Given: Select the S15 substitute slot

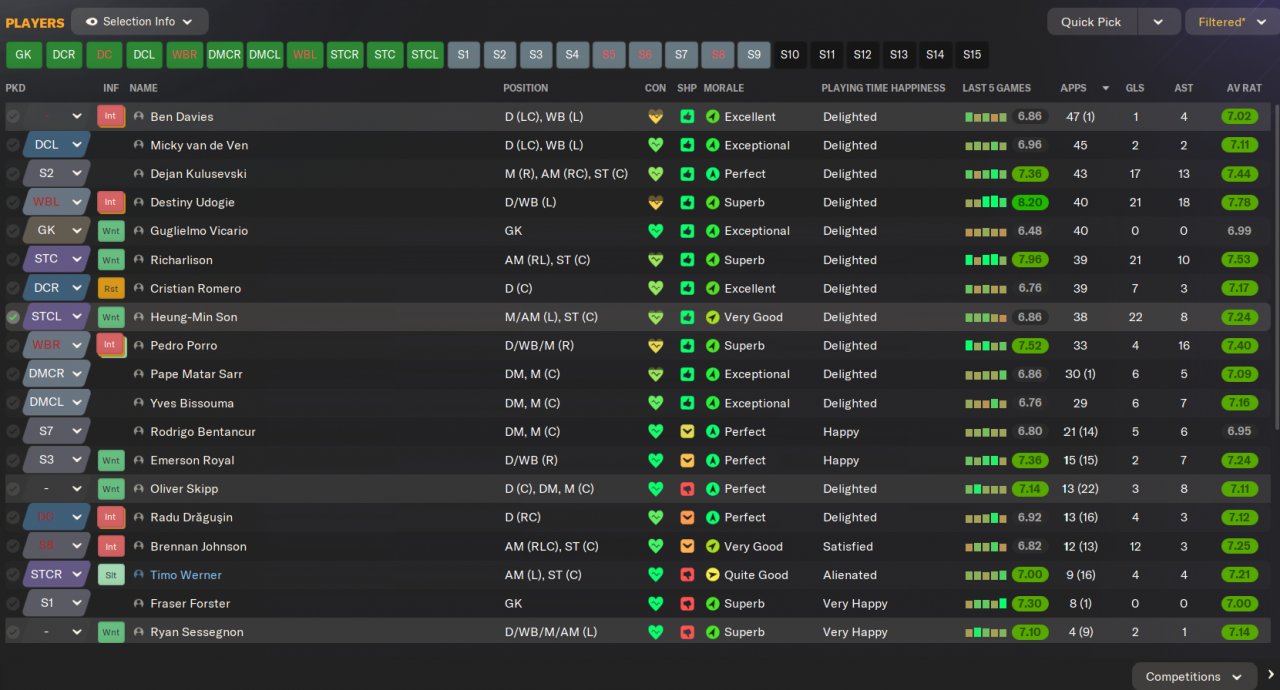Looking at the screenshot, I should point(972,55).
